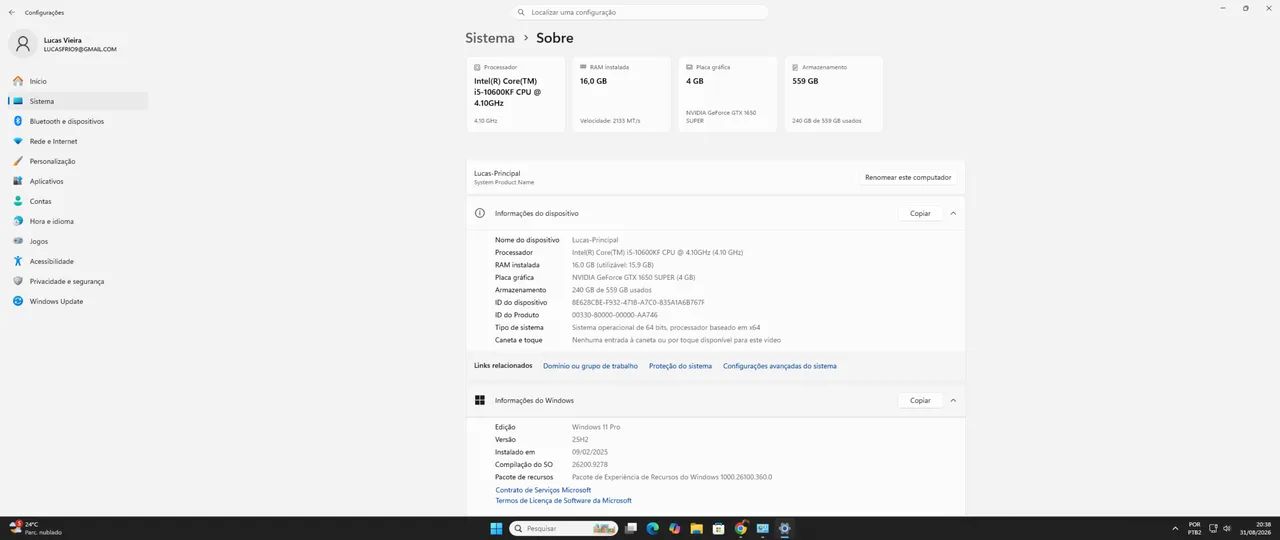Go back with the arrow icon
1280x540 pixels.
coord(11,12)
